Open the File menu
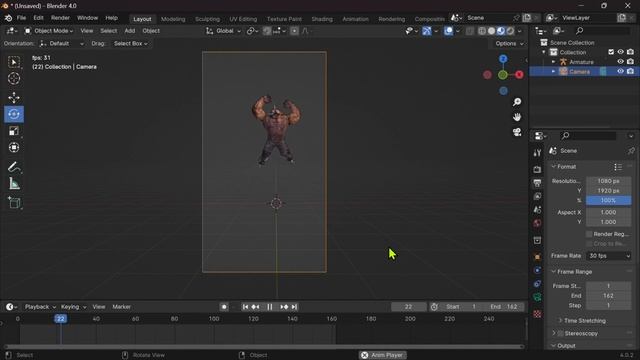 pyautogui.click(x=21, y=18)
